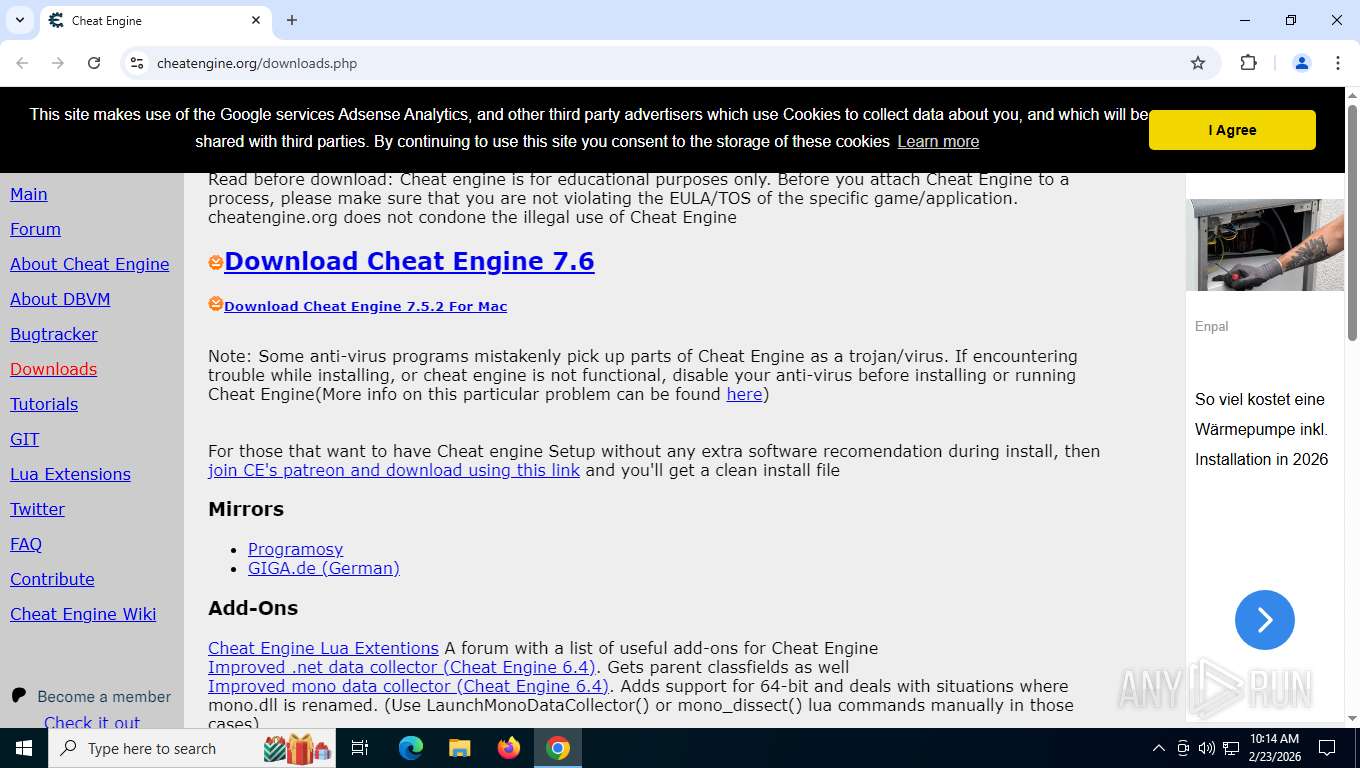This screenshot has width=1360, height=768.
Task: Click the orange icon beside Download Cheat Engine 7.6
Action: click(x=216, y=262)
